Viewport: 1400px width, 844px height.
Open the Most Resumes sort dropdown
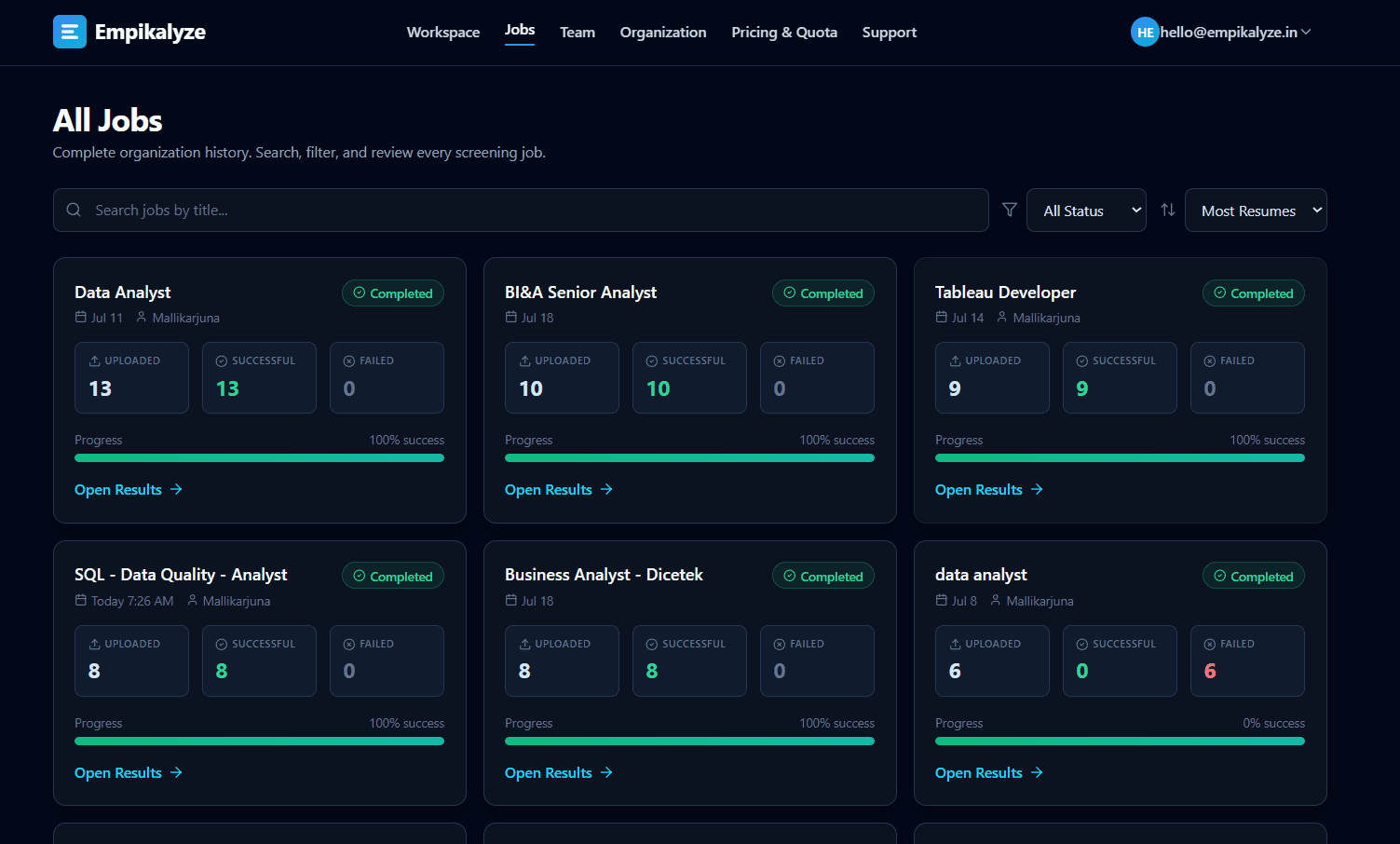click(1256, 211)
